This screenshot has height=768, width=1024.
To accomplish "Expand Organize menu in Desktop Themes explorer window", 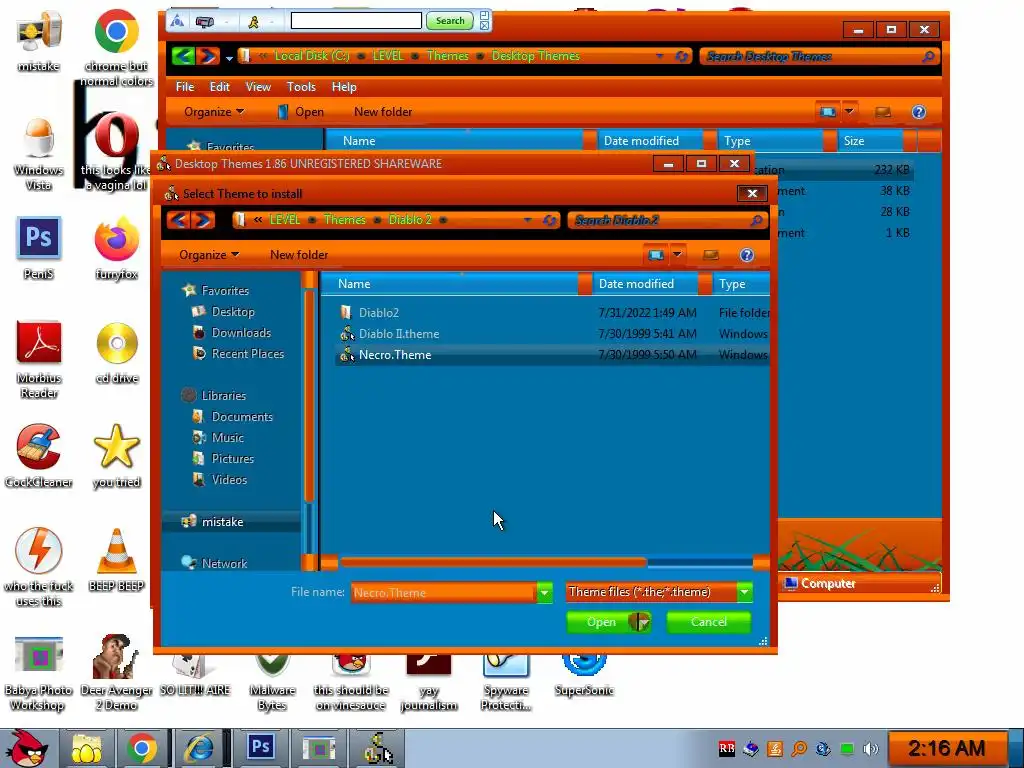I will click(x=214, y=112).
